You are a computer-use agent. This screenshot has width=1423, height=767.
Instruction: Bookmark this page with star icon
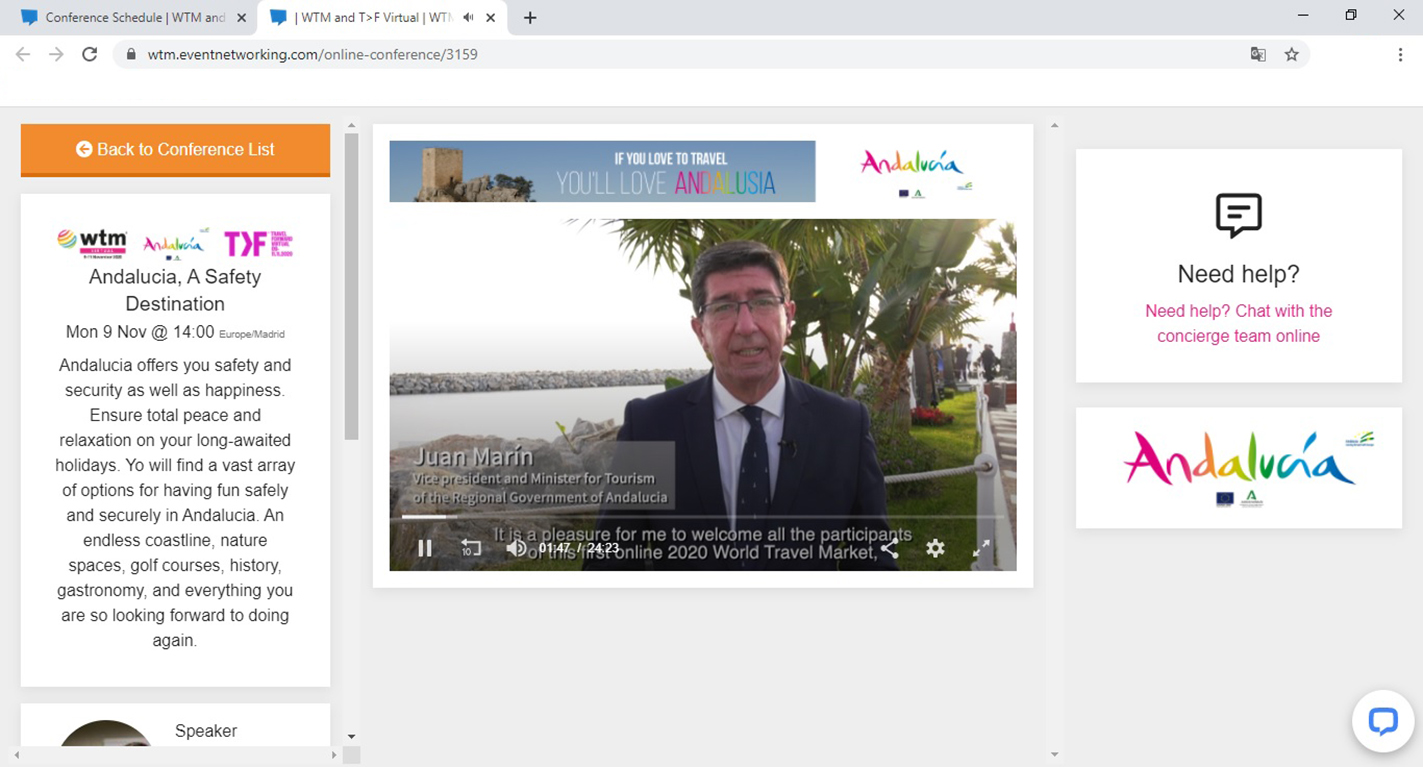1291,55
